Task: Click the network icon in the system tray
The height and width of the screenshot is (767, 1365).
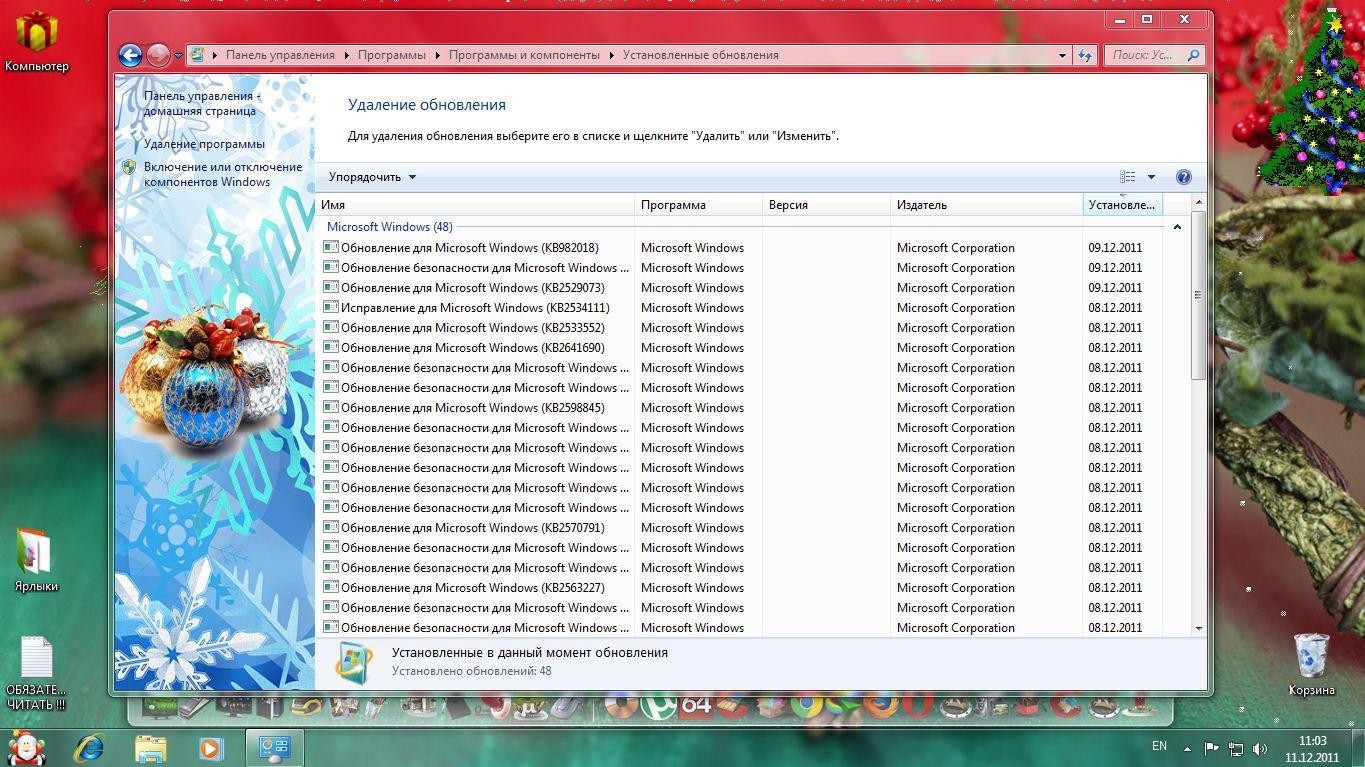Action: pyautogui.click(x=1236, y=748)
